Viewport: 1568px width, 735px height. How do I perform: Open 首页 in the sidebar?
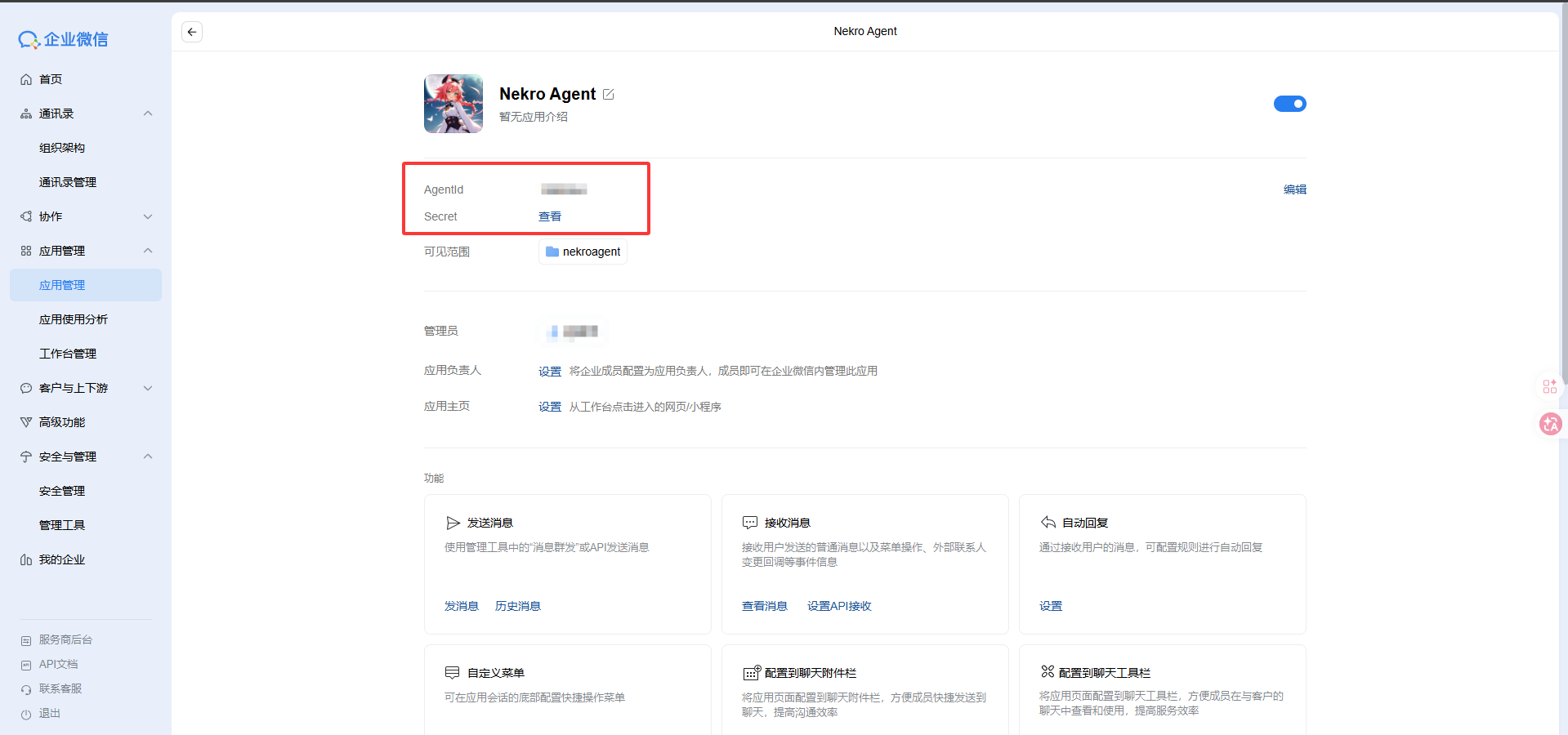pos(51,79)
